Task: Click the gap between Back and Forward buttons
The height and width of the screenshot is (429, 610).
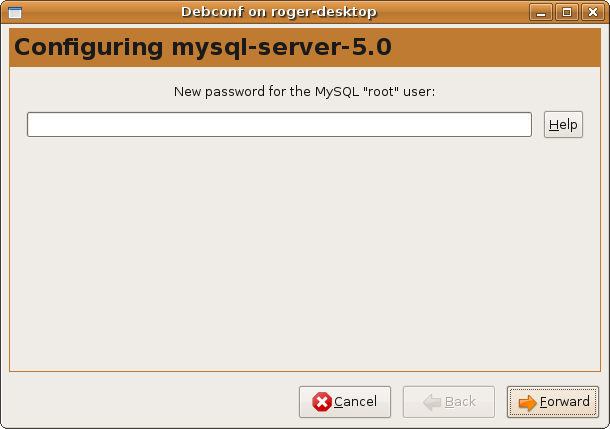Action: [501, 402]
